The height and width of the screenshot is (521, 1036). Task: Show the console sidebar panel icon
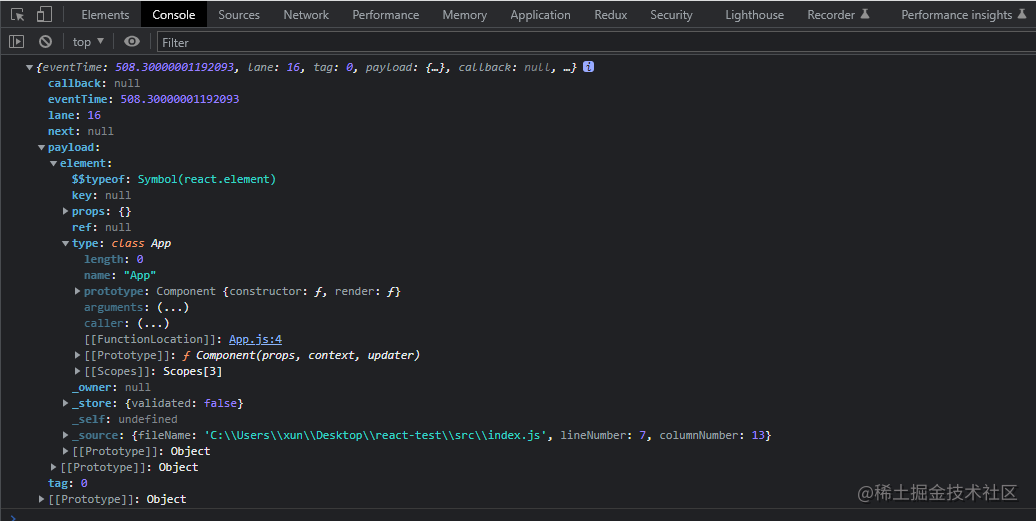point(17,42)
